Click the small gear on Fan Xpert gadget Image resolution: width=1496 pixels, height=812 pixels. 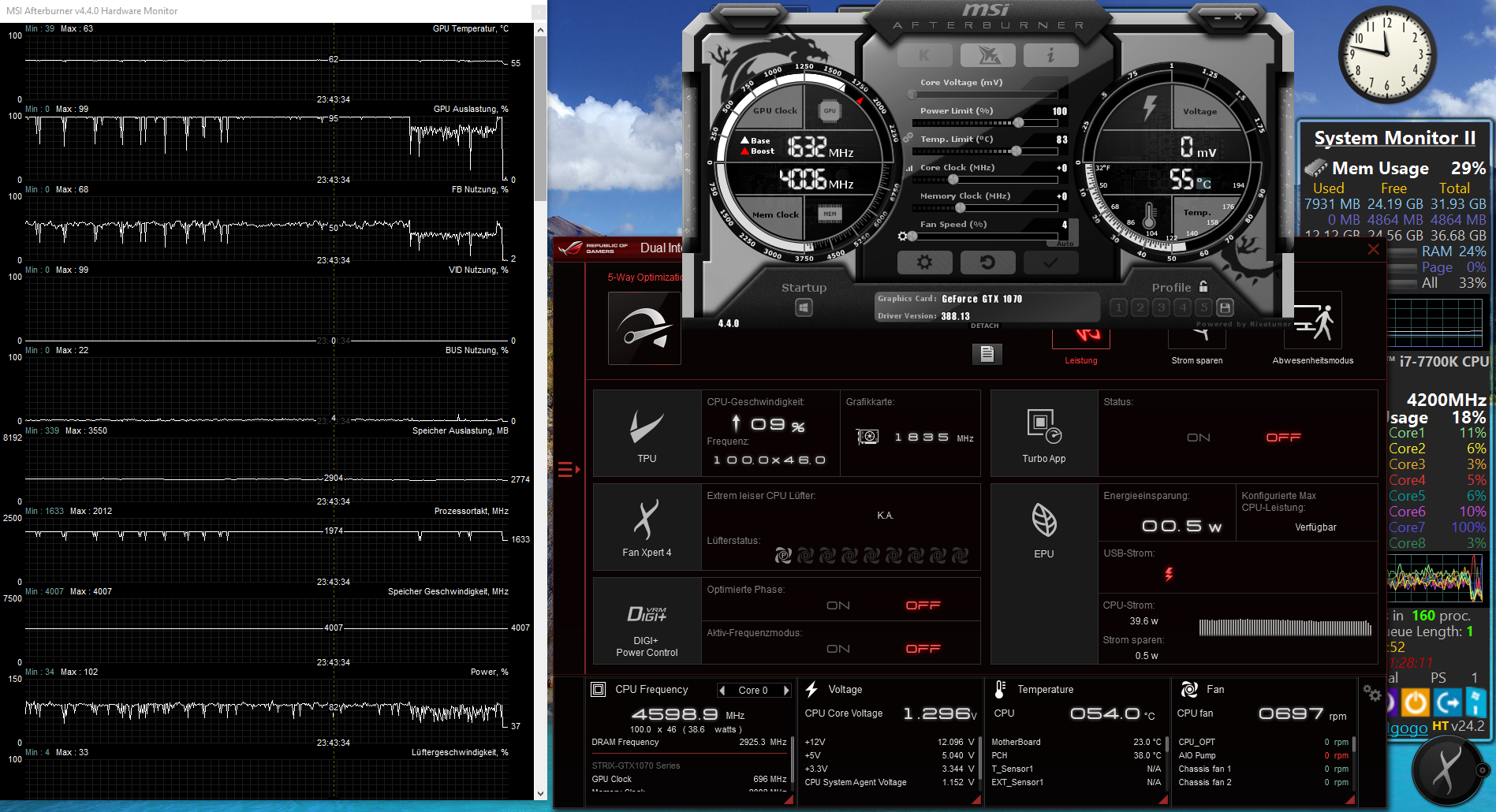1482,770
